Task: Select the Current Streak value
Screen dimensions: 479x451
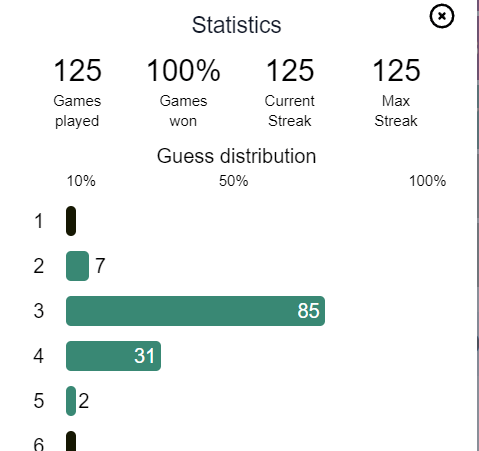Action: 290,70
